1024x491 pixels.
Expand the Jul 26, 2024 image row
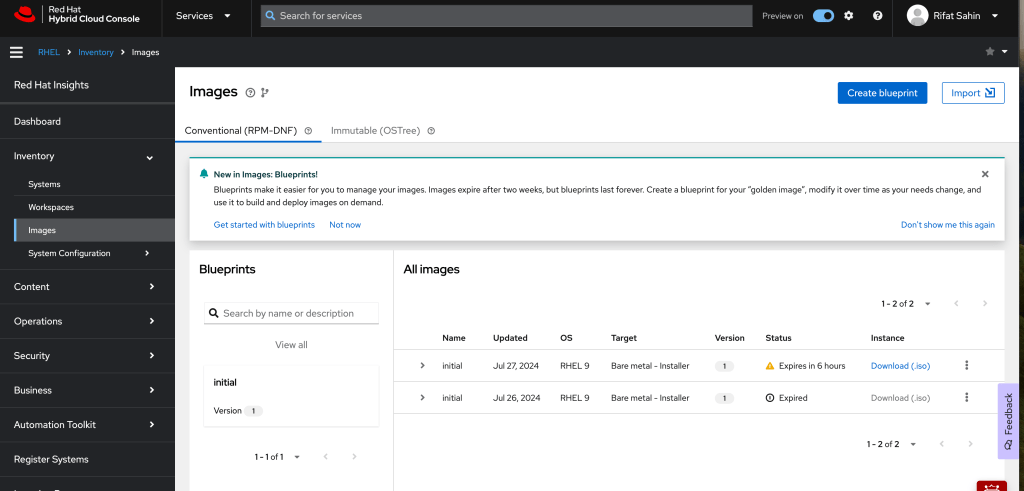[423, 398]
